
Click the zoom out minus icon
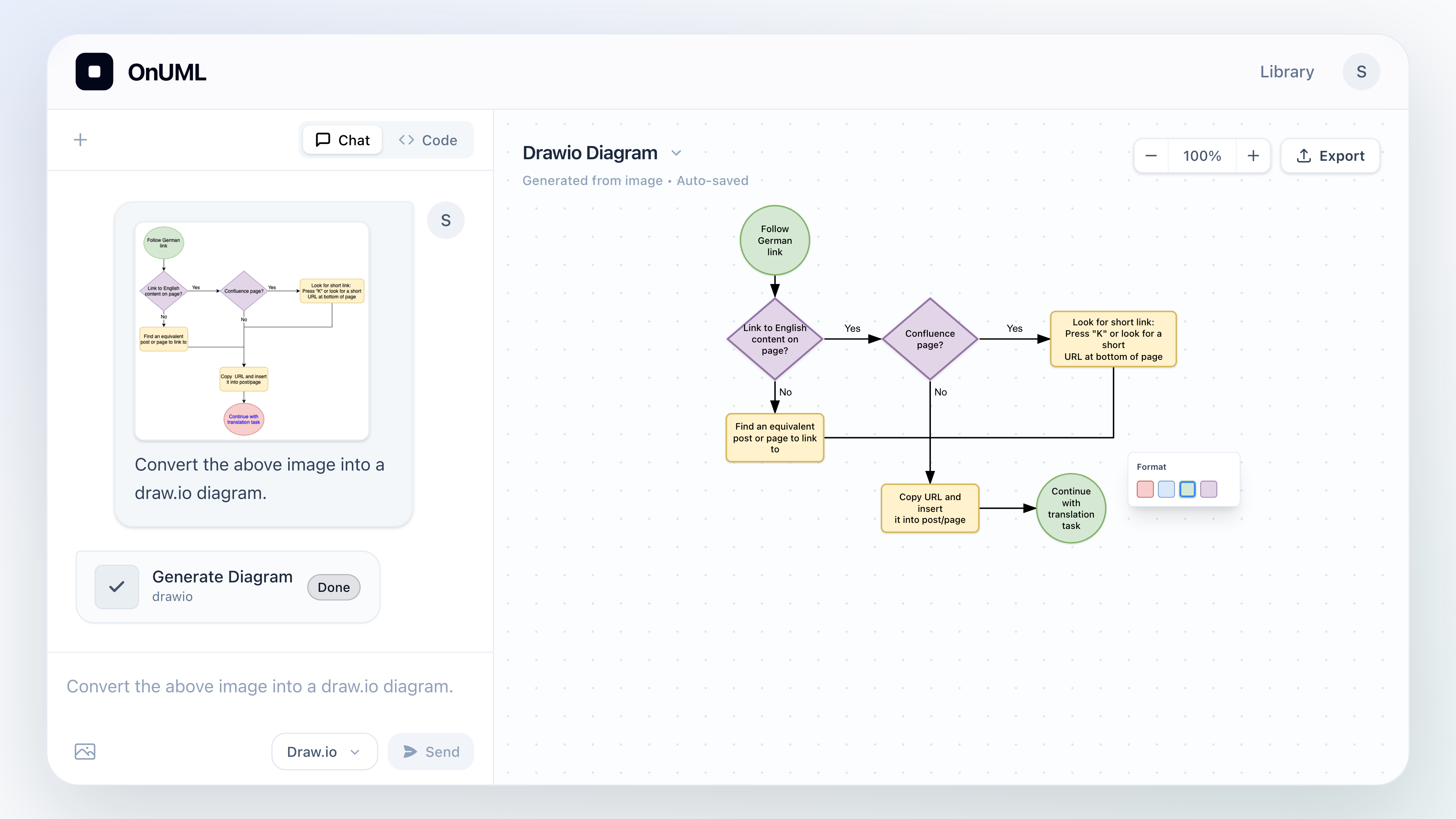pyautogui.click(x=1151, y=156)
